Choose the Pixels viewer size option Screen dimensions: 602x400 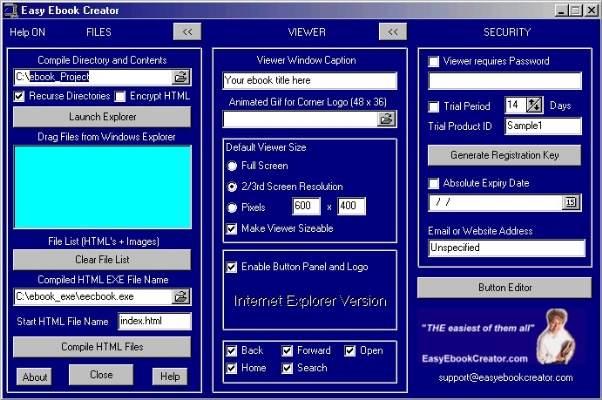[x=233, y=207]
